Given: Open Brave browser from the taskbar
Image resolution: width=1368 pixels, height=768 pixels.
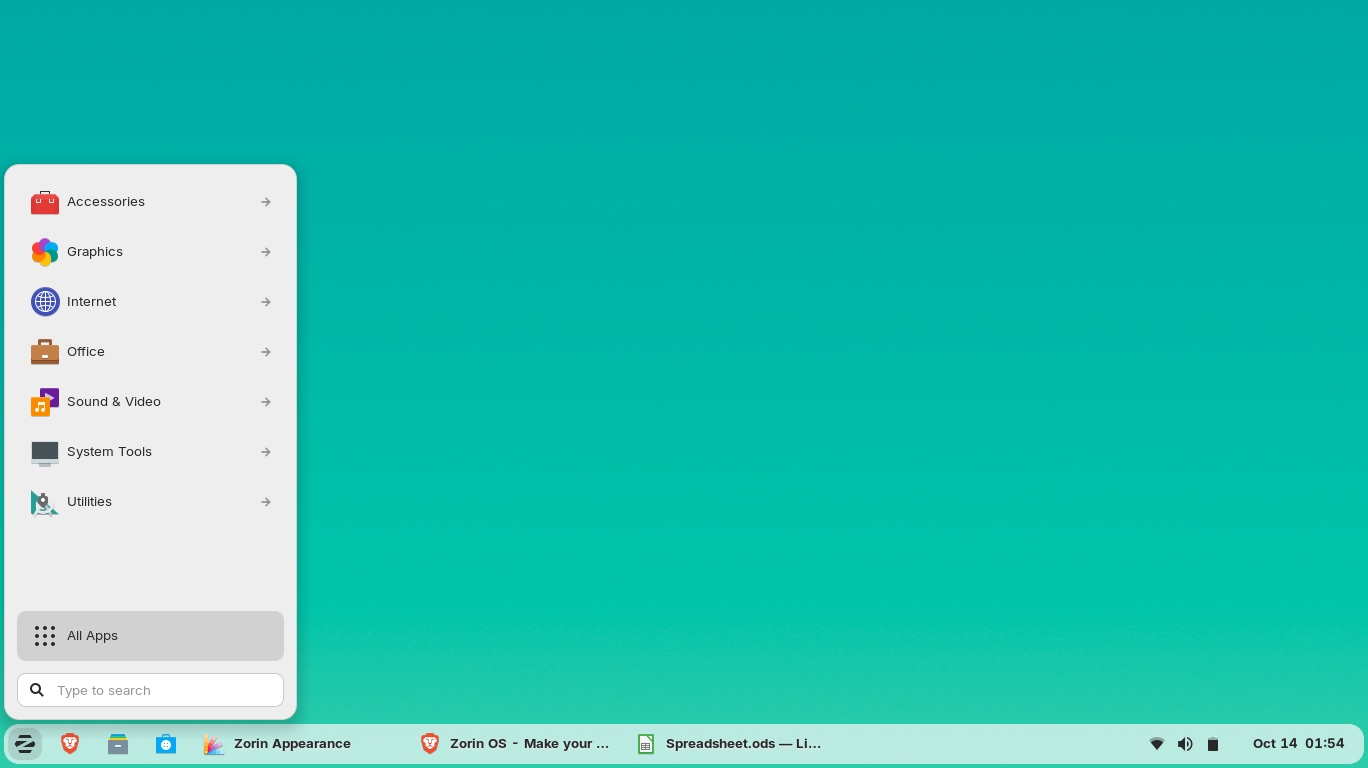Looking at the screenshot, I should pos(70,744).
